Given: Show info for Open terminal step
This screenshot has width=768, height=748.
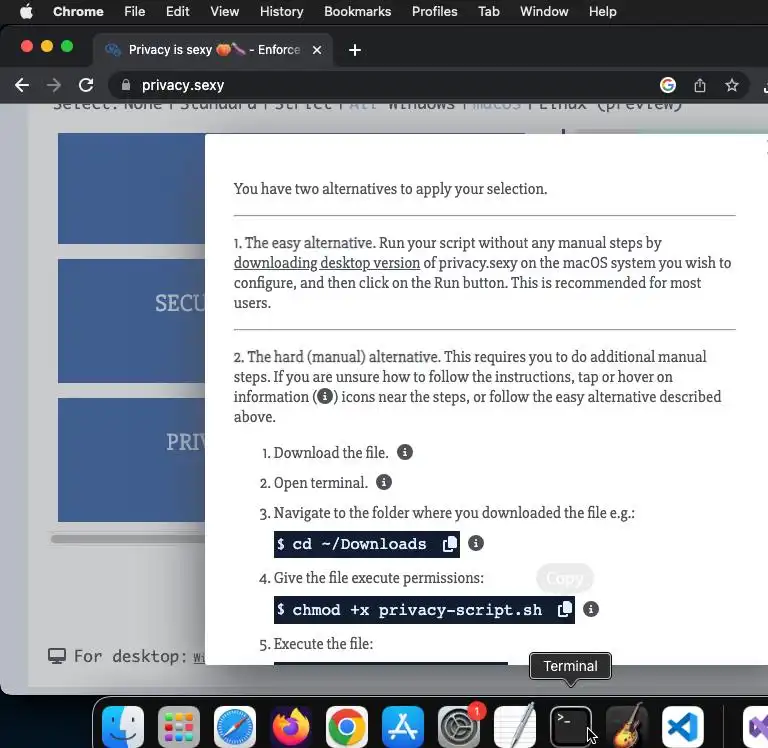Looking at the screenshot, I should click(384, 482).
